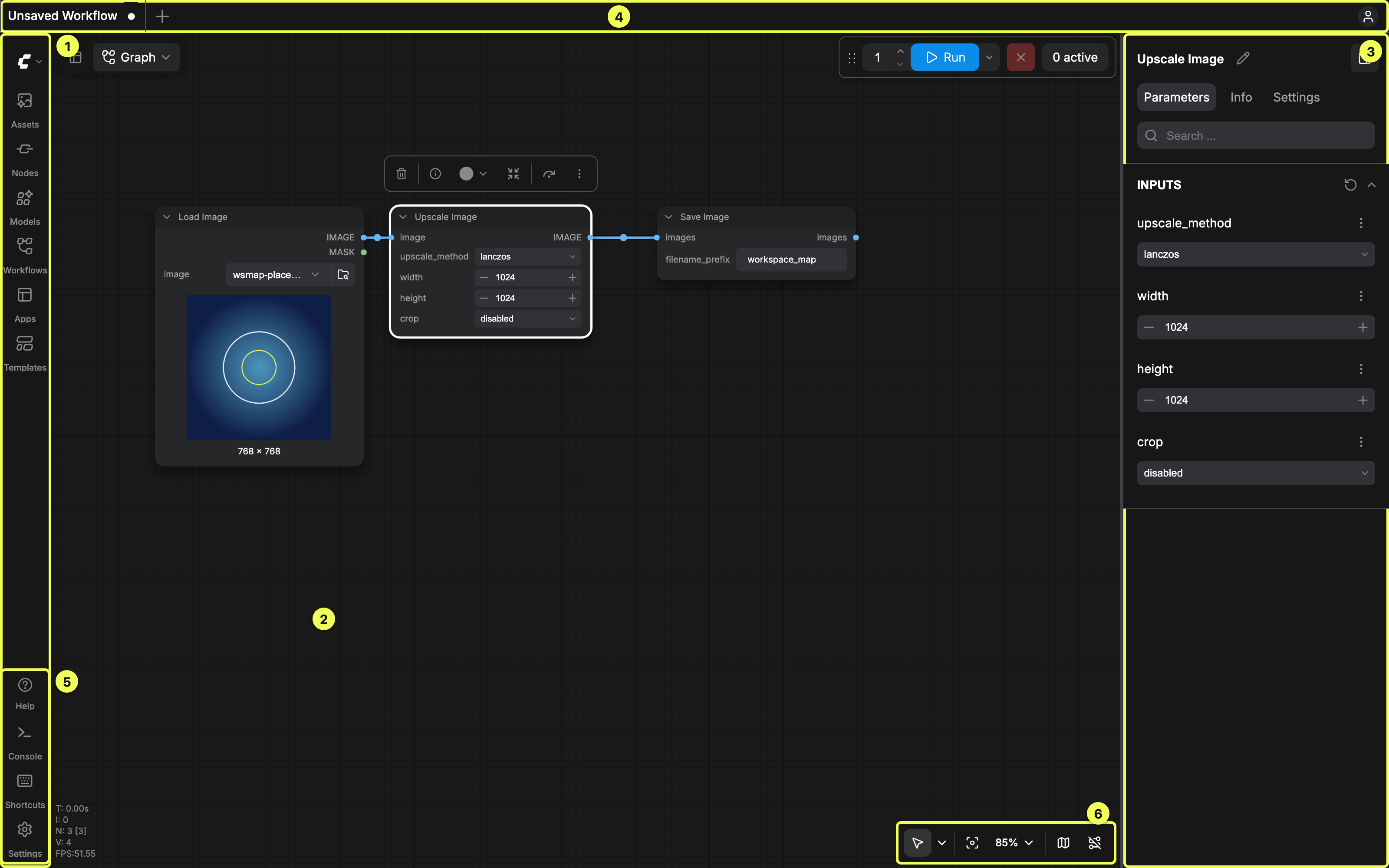Open the 0 active jobs queue
1389x868 pixels.
[1074, 57]
